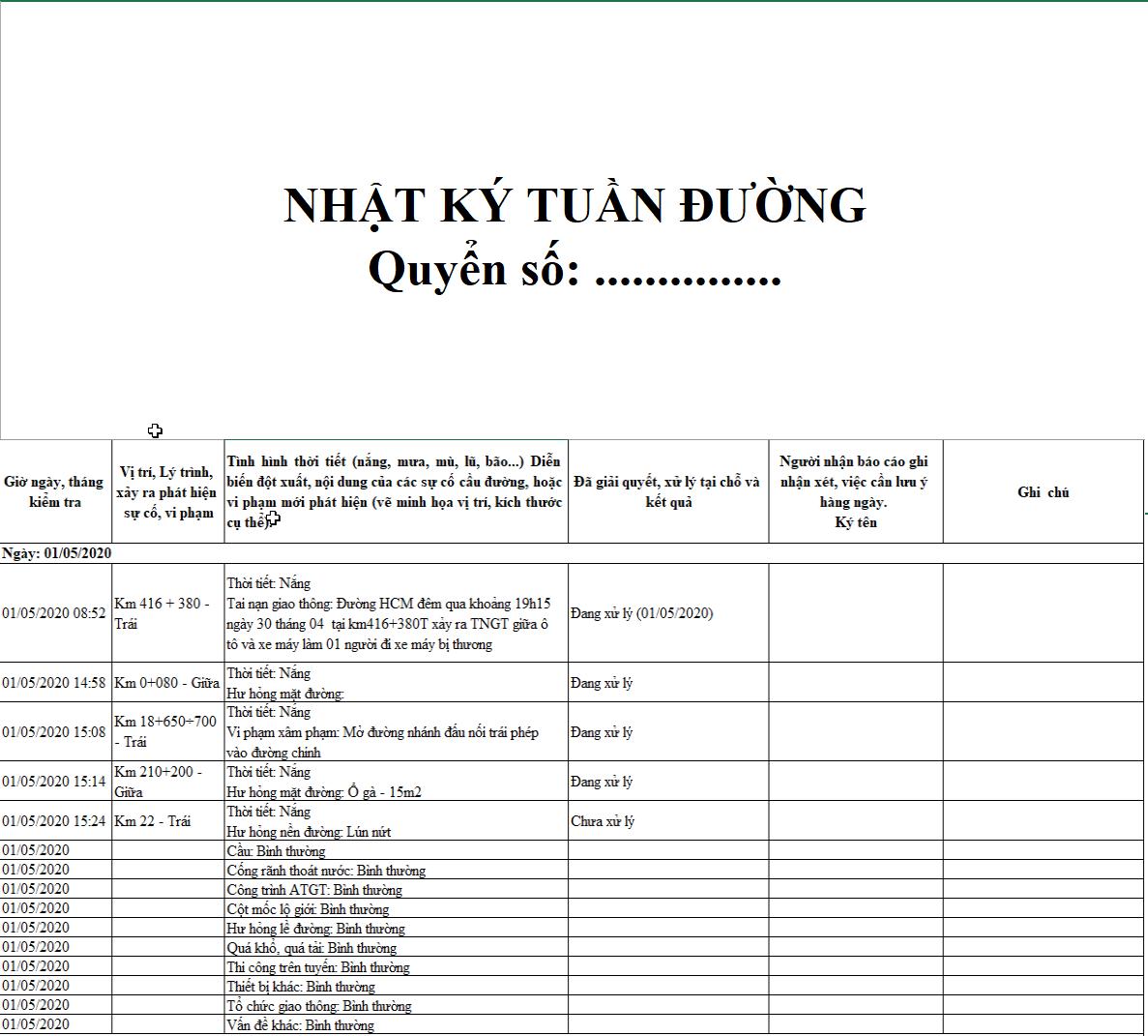Screen dimensions: 1148x1036
Task: Click the "Vi phạm xâm phạm" description cell
Action: click(382, 732)
